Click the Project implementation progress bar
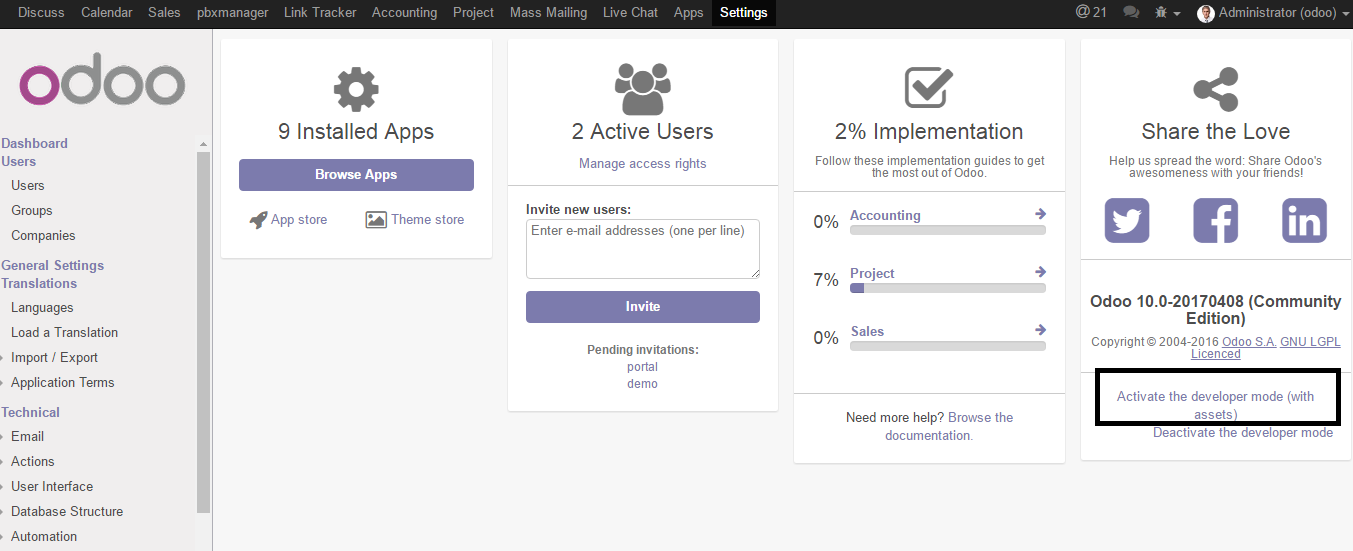Image resolution: width=1353 pixels, height=551 pixels. click(948, 288)
